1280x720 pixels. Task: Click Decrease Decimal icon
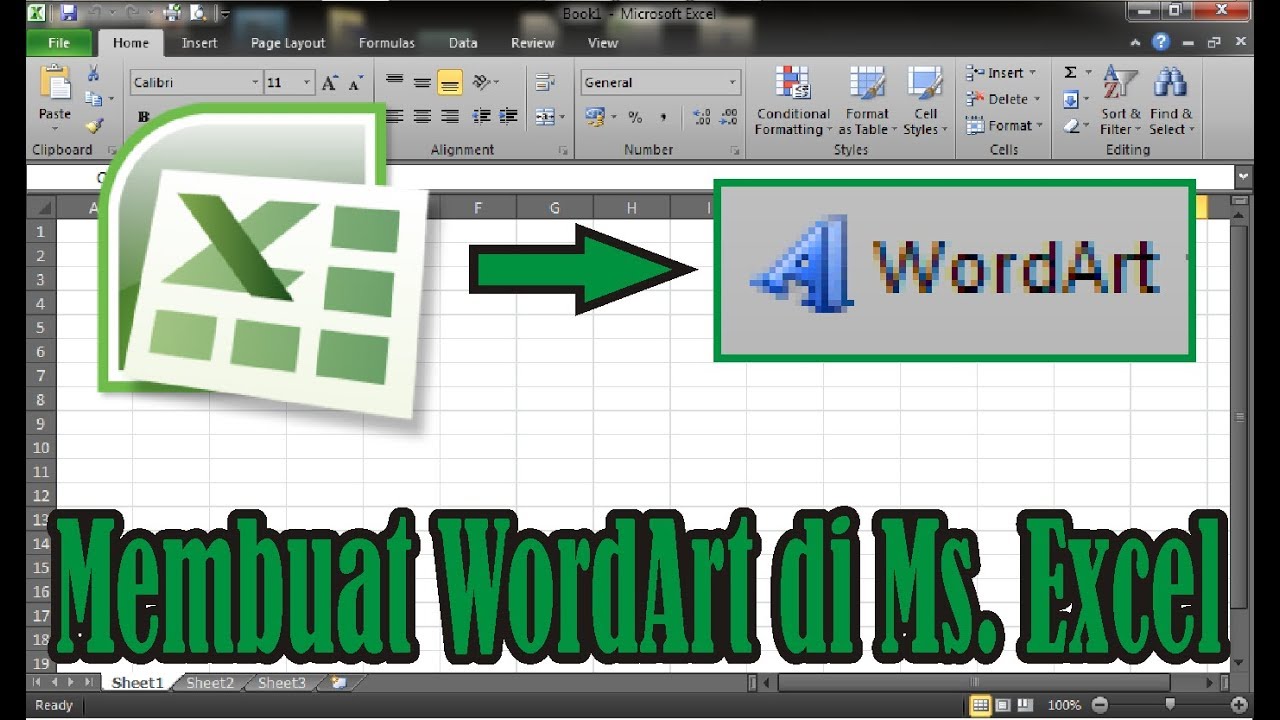click(x=729, y=117)
